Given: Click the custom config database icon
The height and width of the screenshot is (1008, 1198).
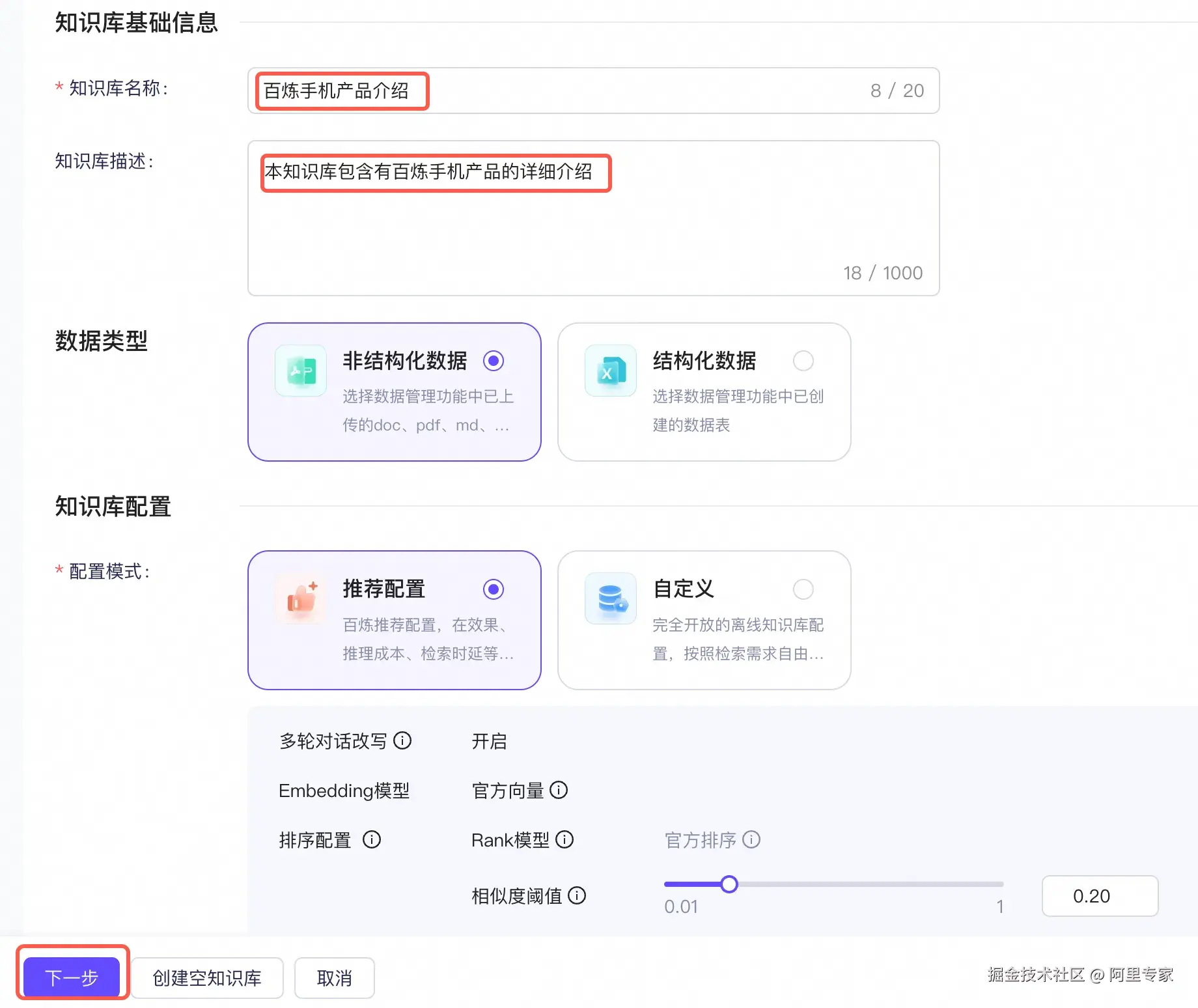Looking at the screenshot, I should coord(611,598).
